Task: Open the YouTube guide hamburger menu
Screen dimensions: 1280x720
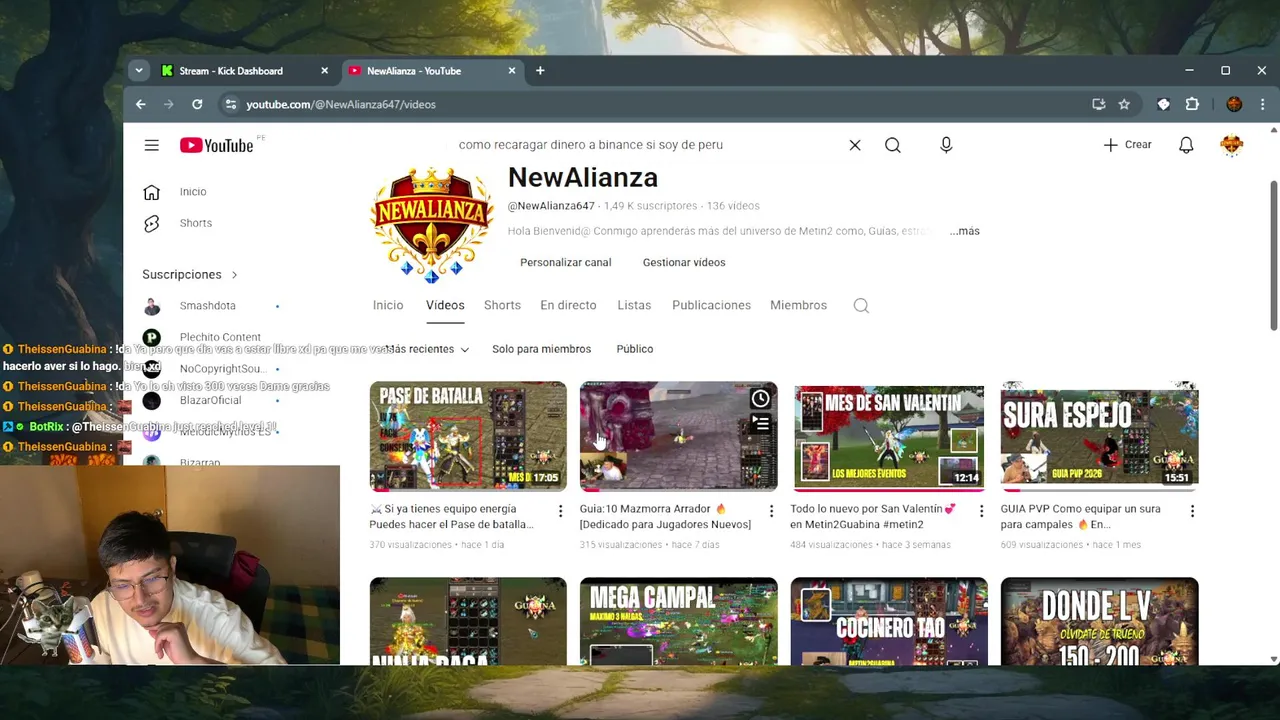Action: point(151,145)
